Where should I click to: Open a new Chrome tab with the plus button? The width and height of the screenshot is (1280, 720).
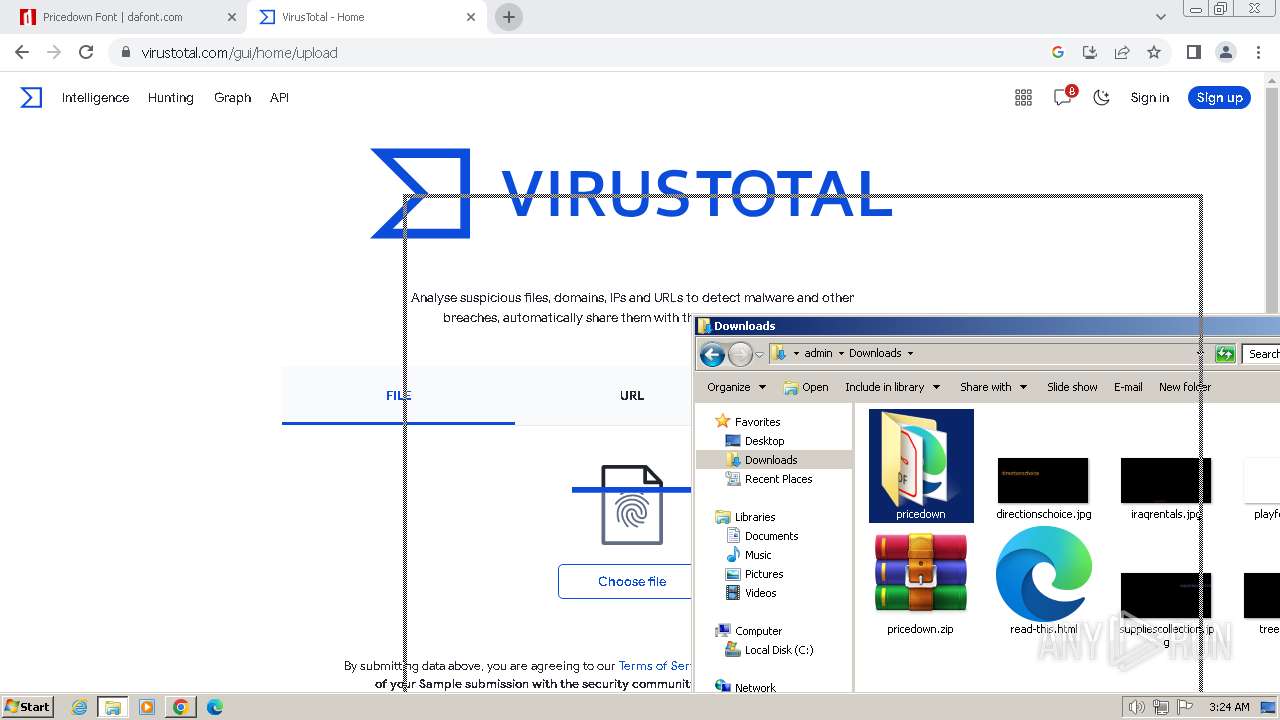coord(508,17)
